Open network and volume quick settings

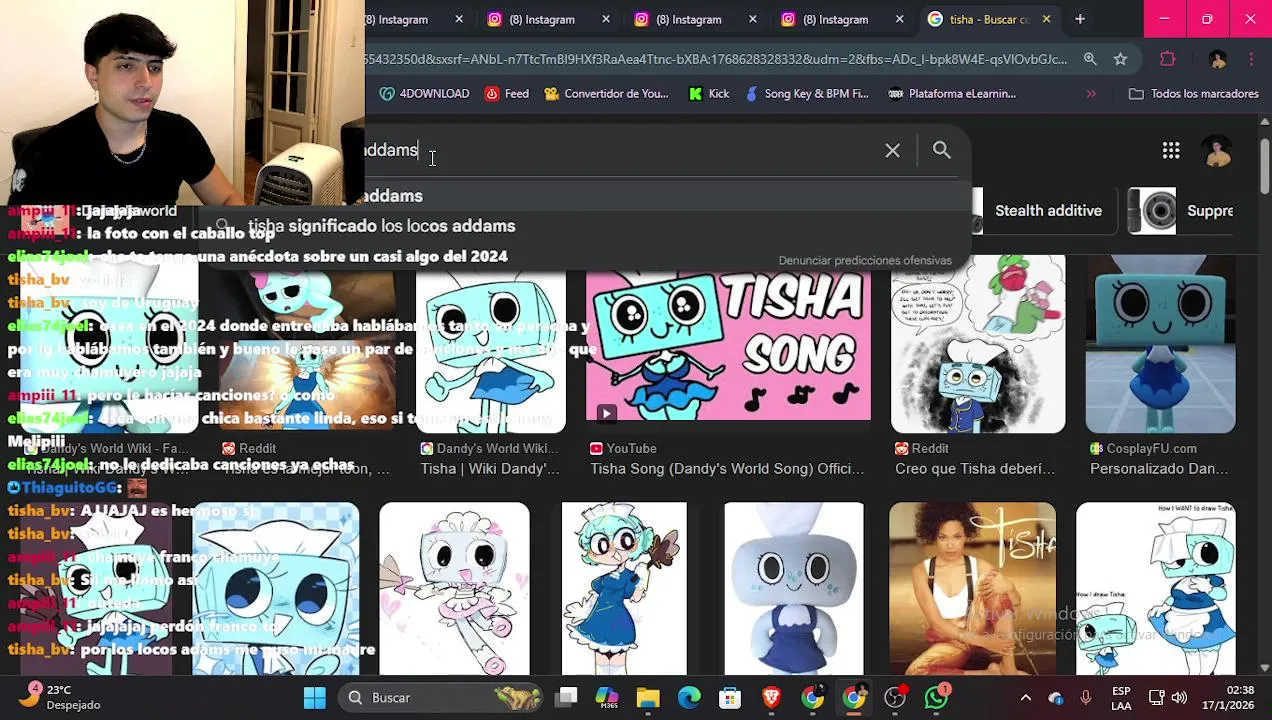tap(1167, 698)
